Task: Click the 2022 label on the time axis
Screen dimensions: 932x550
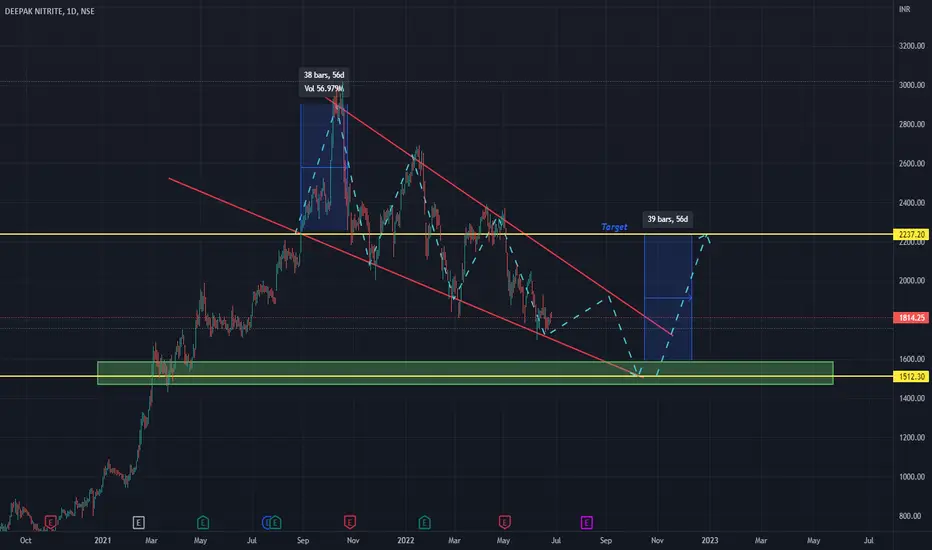Action: [405, 540]
